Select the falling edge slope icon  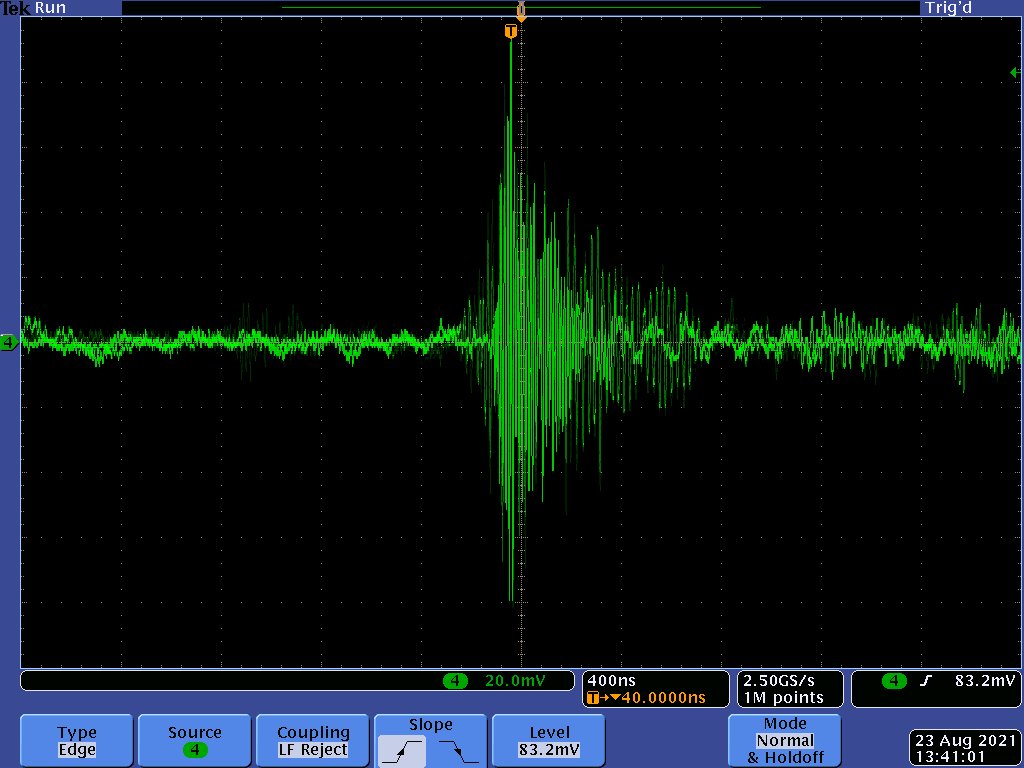click(459, 750)
